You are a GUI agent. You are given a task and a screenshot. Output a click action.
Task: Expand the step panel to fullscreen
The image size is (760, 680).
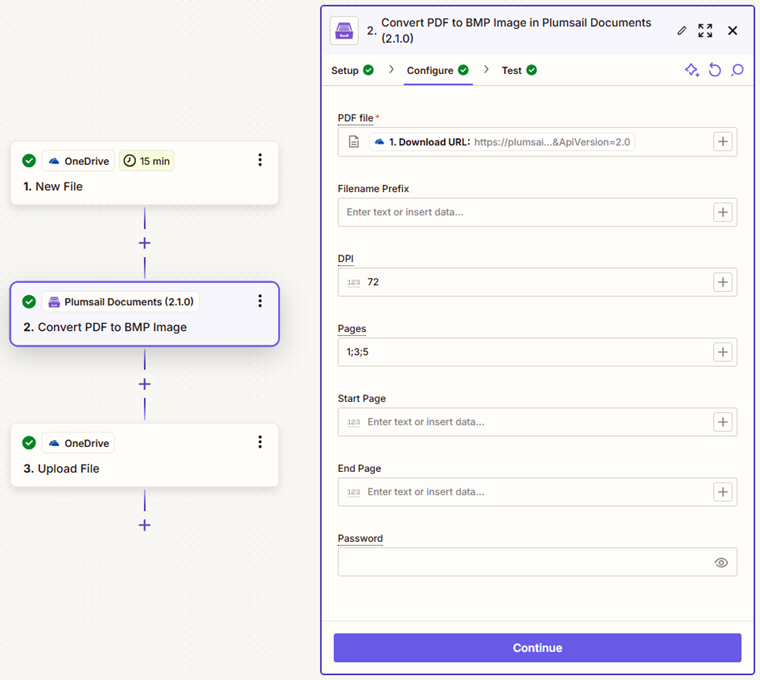click(x=705, y=31)
